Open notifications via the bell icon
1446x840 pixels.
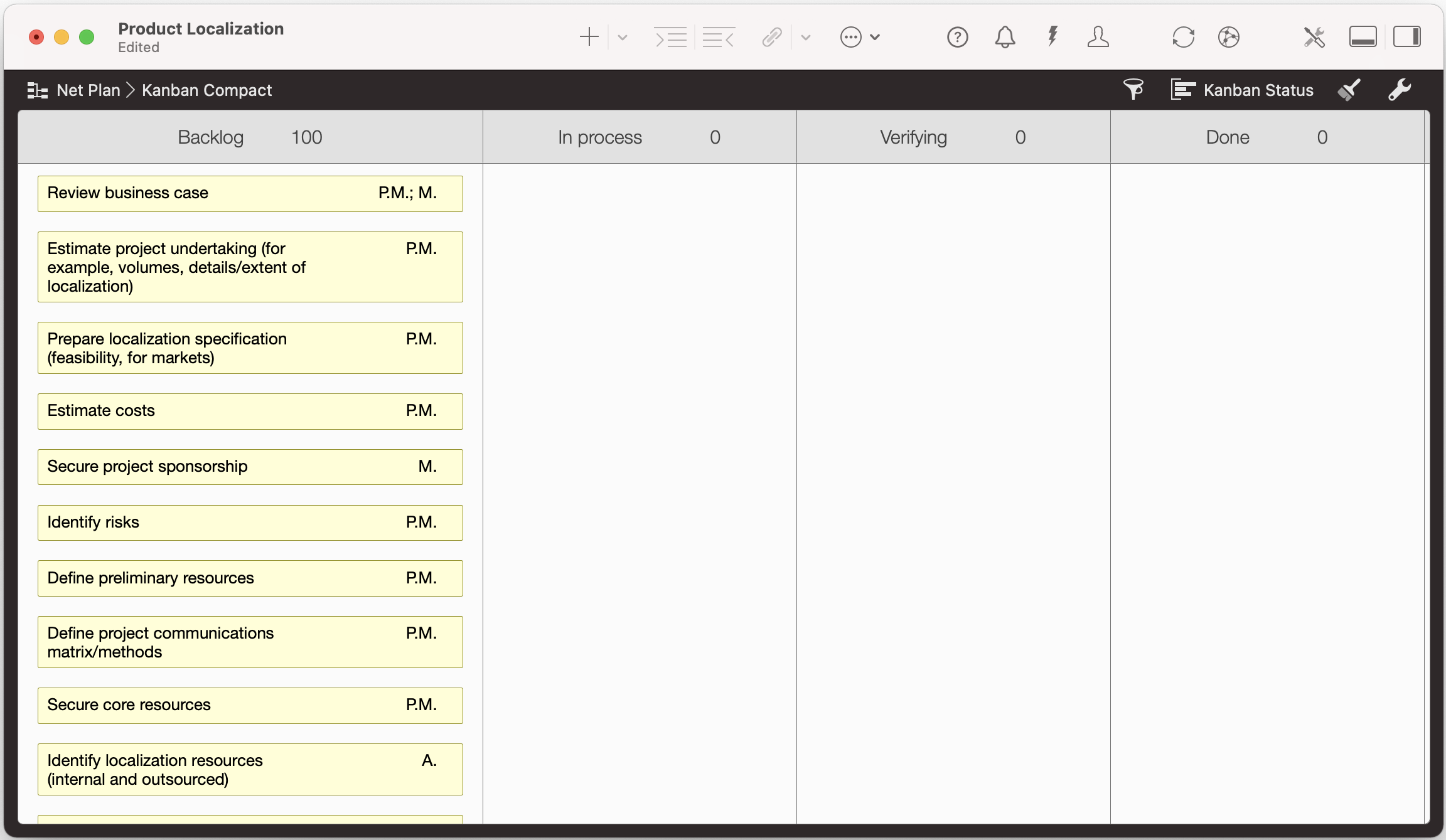(x=1005, y=37)
